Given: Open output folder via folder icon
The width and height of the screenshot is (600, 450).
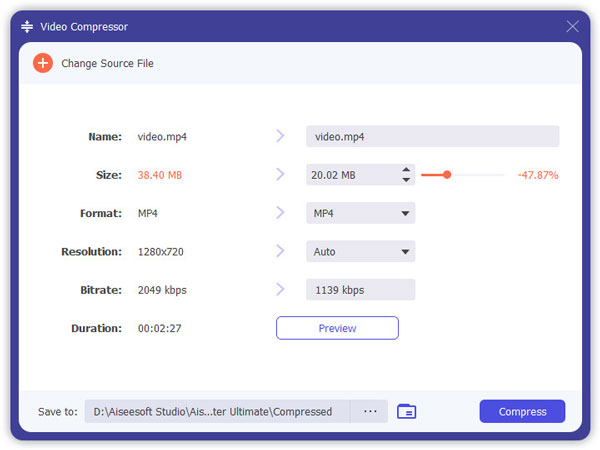Looking at the screenshot, I should point(406,412).
